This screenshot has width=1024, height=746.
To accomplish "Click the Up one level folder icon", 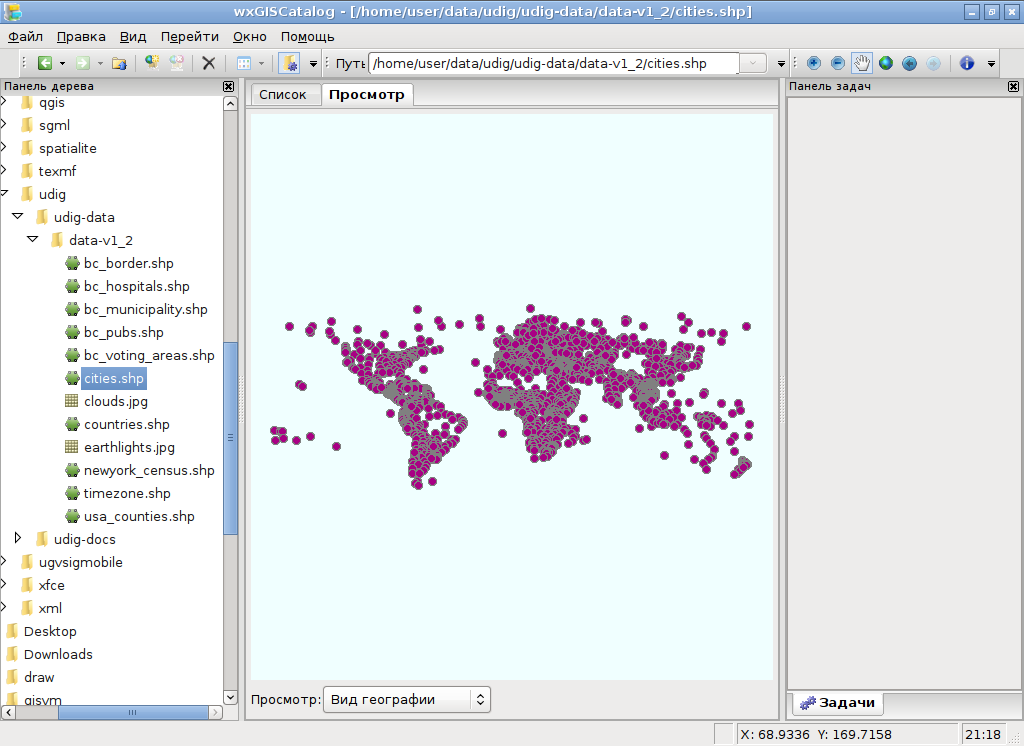I will pyautogui.click(x=121, y=62).
